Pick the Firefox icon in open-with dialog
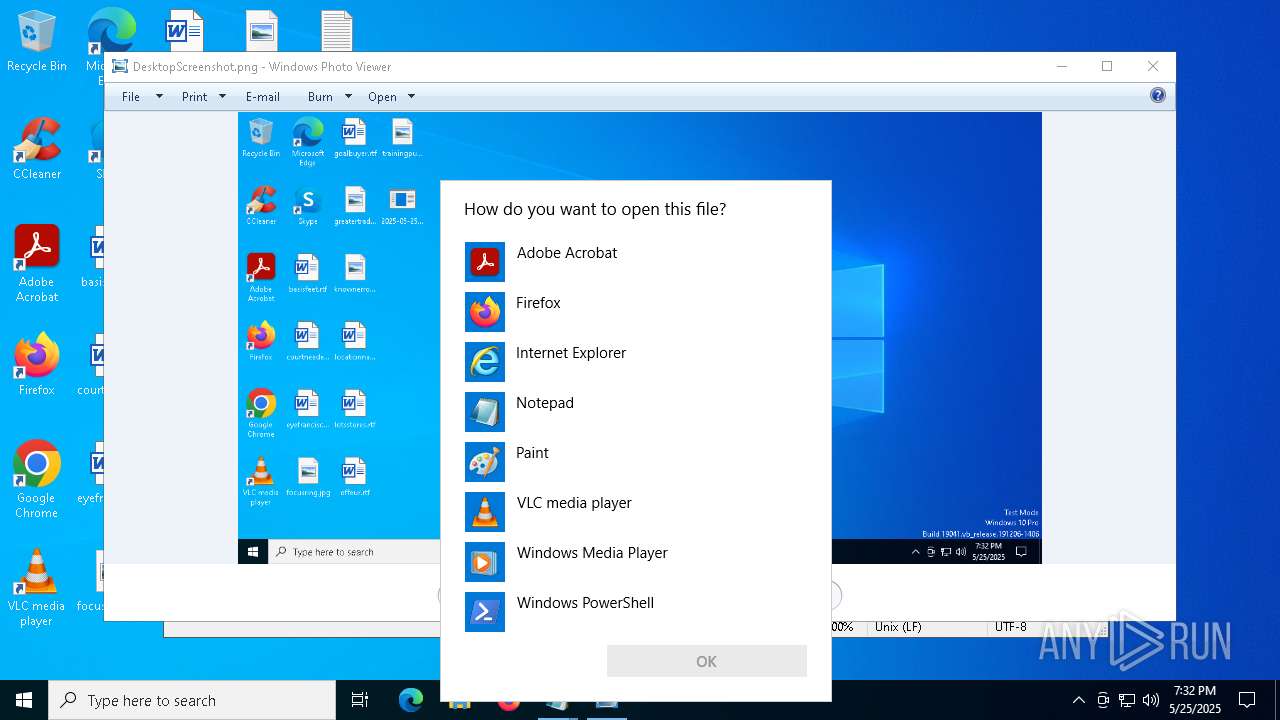Screen dimensions: 1280x720 (x=485, y=312)
